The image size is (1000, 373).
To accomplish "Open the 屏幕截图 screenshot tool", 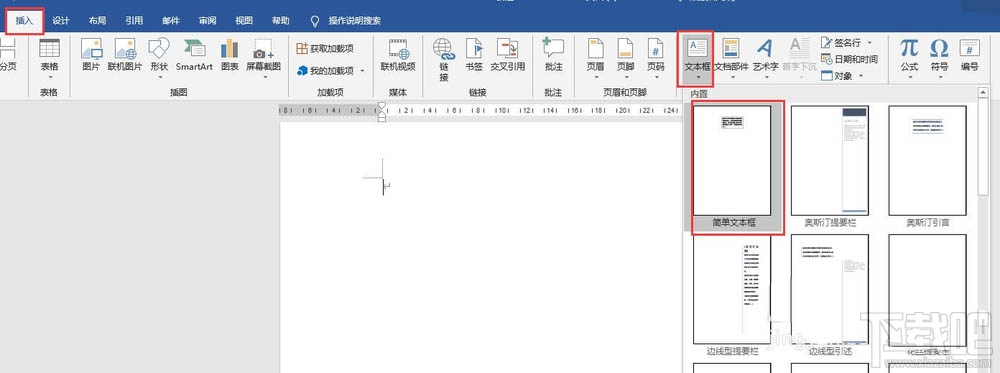I will click(x=263, y=59).
